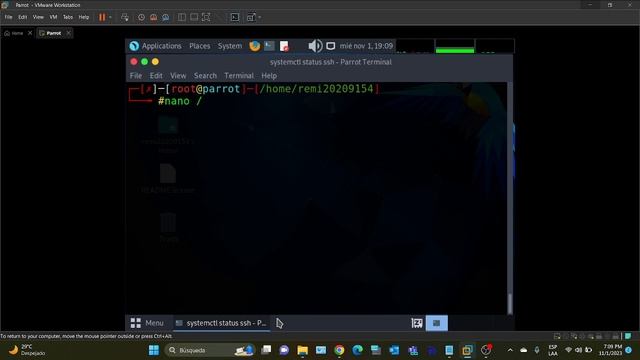Toggle the VMware thumbnail bar icon
The image size is (640, 360).
[x=194, y=17]
